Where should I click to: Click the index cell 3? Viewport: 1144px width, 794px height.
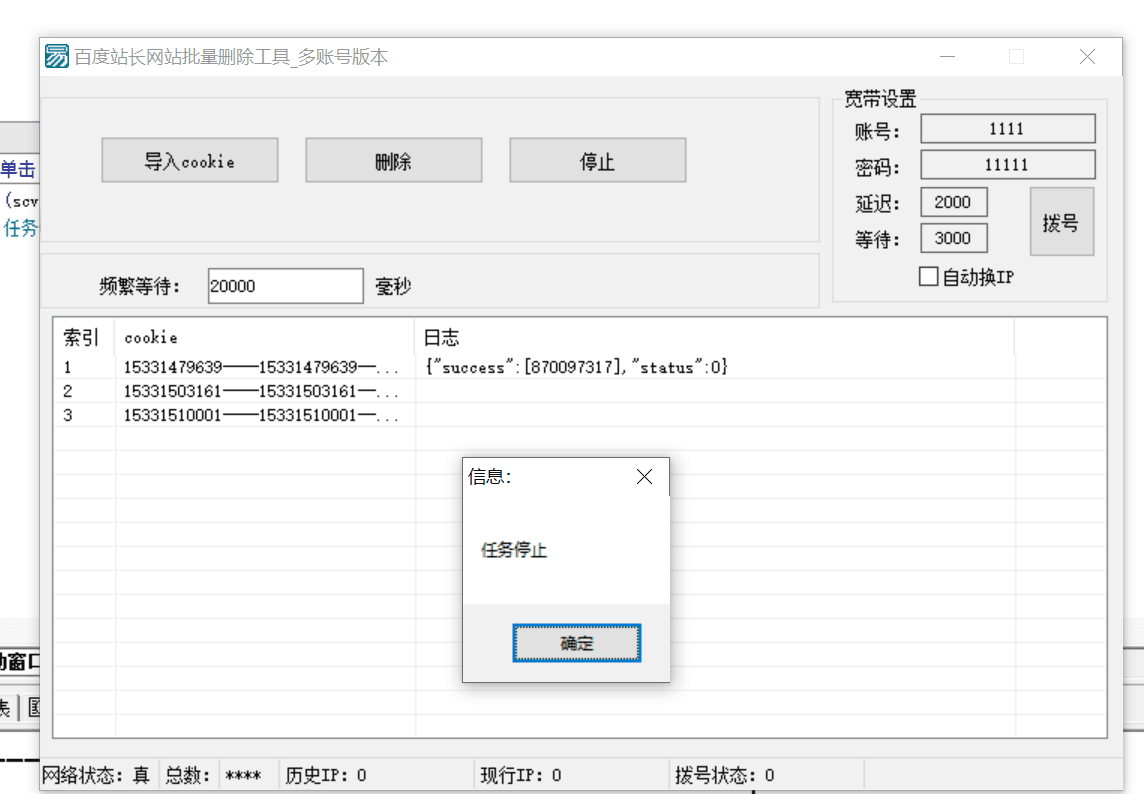click(68, 415)
